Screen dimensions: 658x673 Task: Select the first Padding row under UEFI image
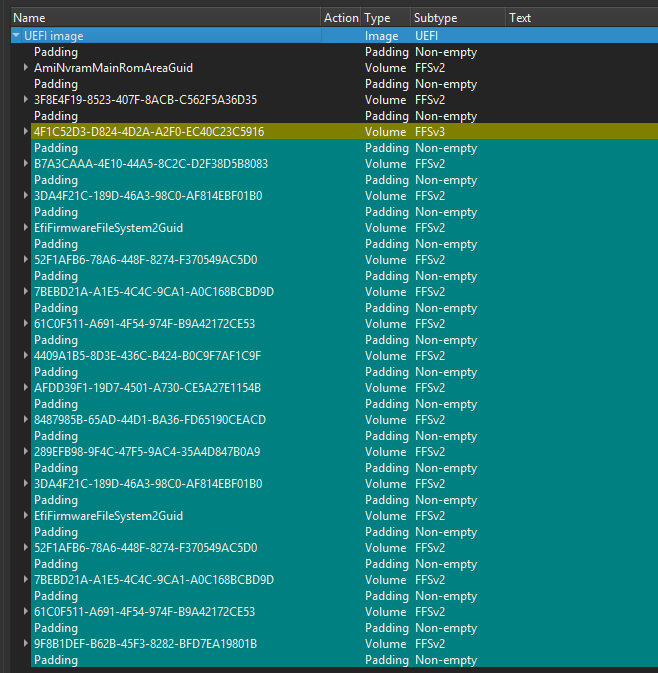point(56,52)
